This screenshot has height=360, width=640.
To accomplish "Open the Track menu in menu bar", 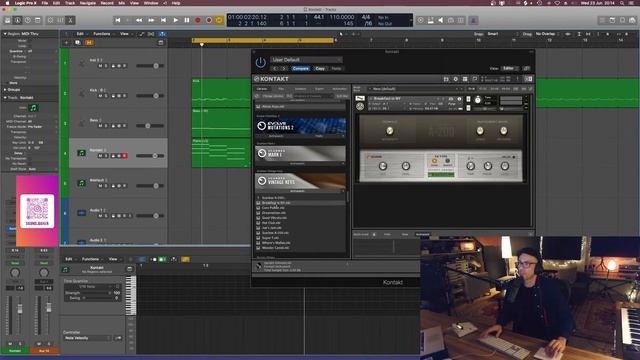I will click(x=70, y=3).
